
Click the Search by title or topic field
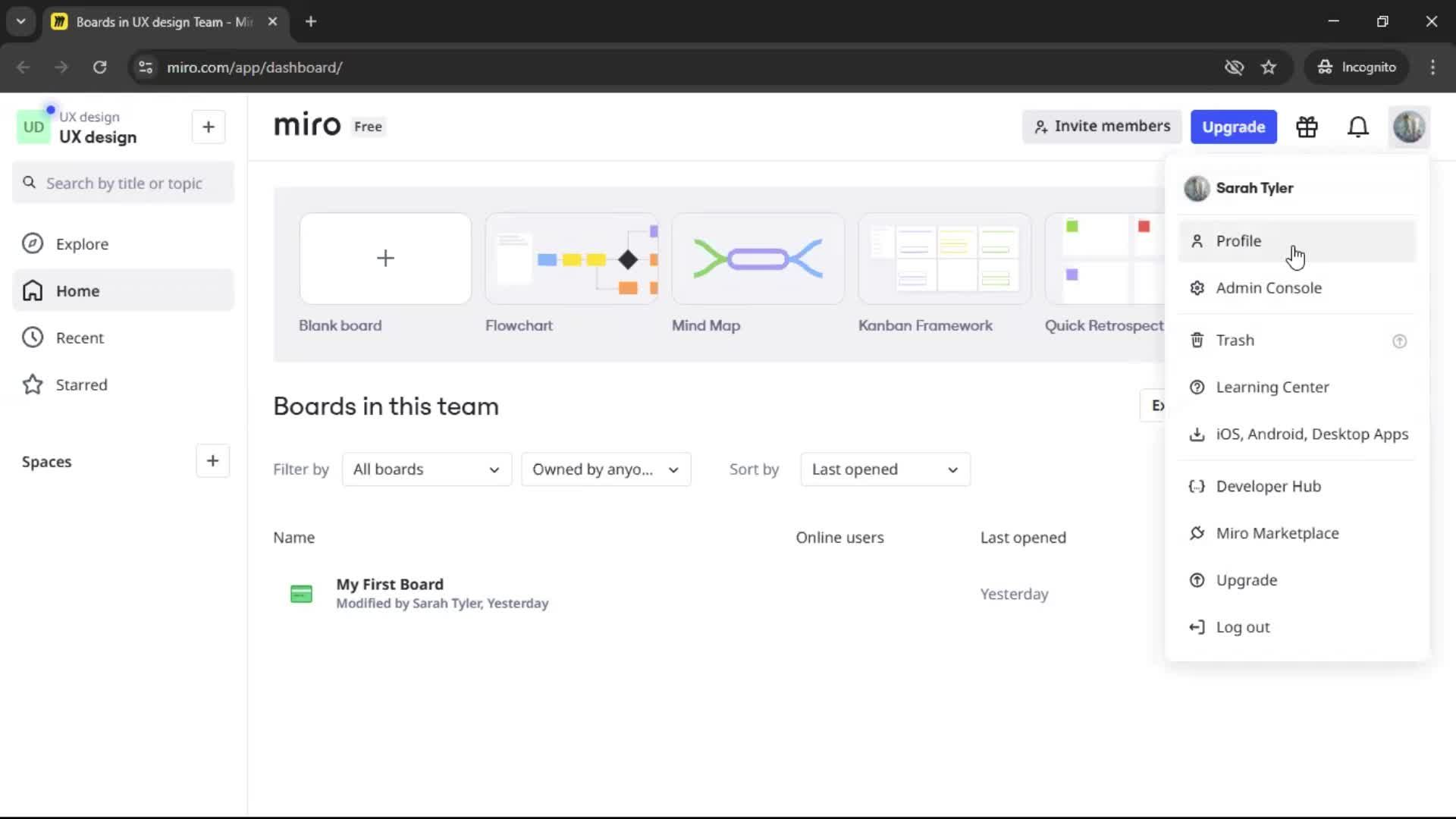123,183
